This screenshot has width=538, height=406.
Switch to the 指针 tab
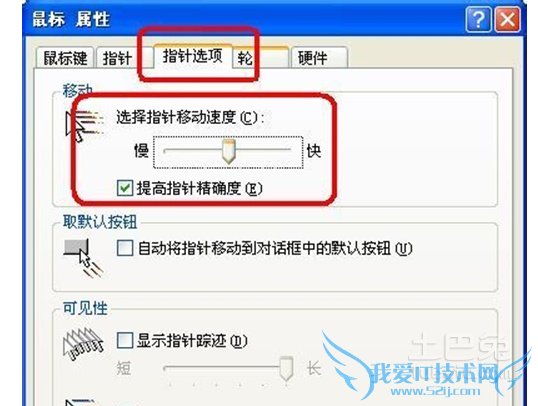(117, 58)
